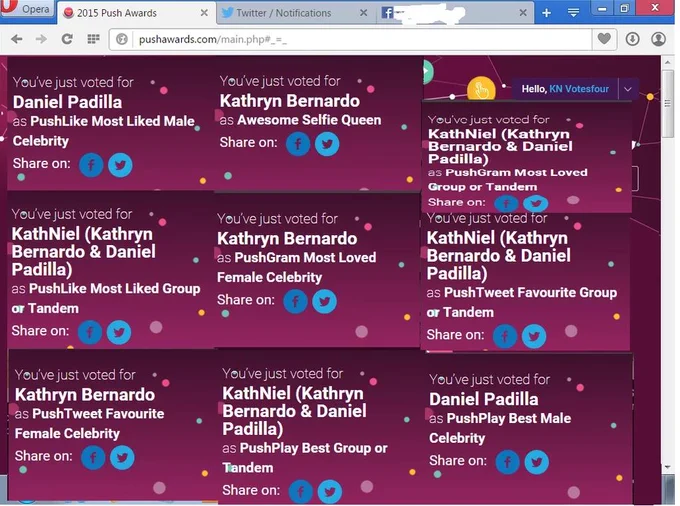680x506 pixels.
Task: Click the page vertical scrollbar thumb
Action: 667,103
